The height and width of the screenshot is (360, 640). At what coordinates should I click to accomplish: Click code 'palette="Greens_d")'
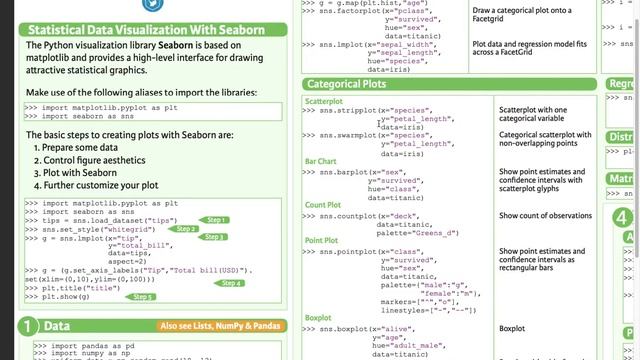click(418, 233)
